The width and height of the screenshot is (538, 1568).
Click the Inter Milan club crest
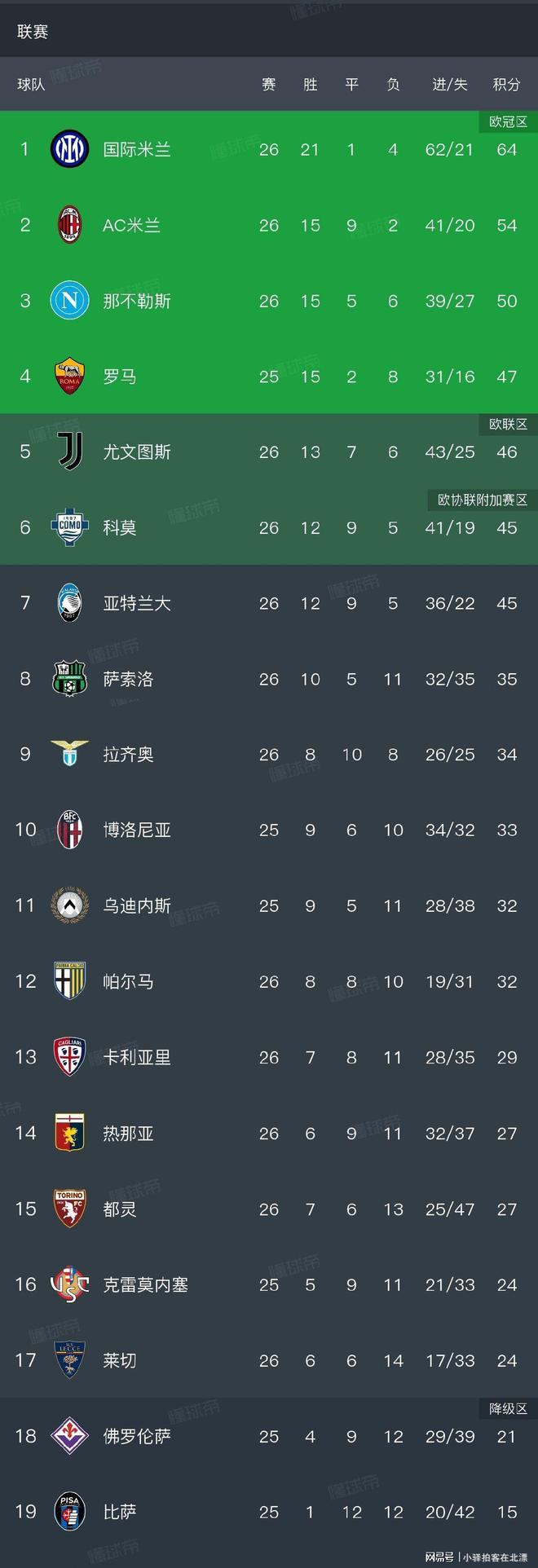(69, 149)
